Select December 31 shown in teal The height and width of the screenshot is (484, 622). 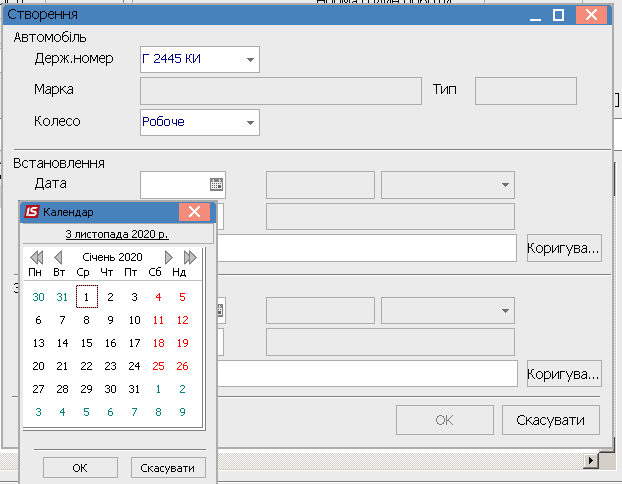pos(62,297)
